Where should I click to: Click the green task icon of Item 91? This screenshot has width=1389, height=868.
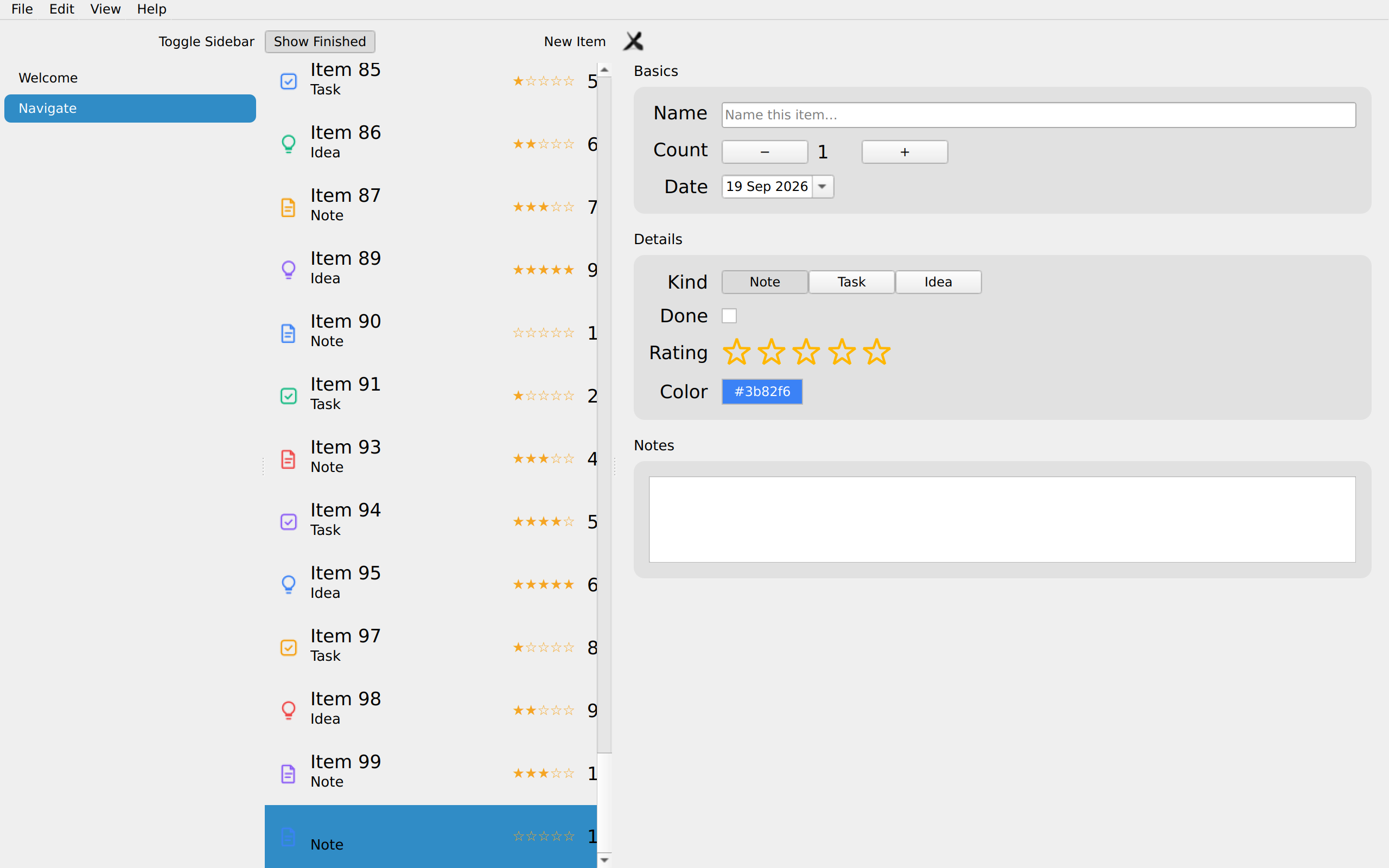tap(288, 395)
